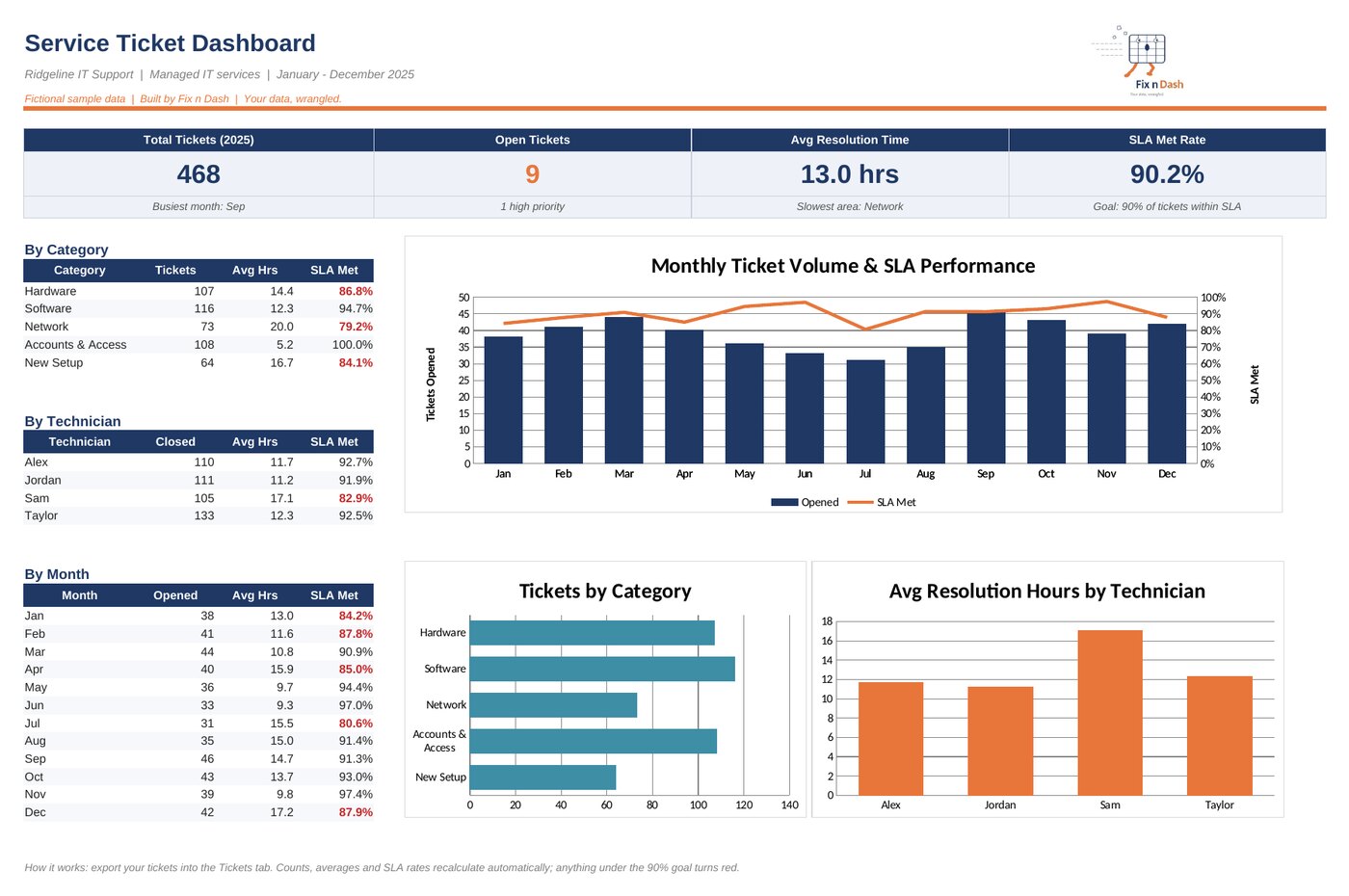This screenshot has height=896, width=1349.
Task: Click the 'By Category' section heading
Action: [66, 250]
